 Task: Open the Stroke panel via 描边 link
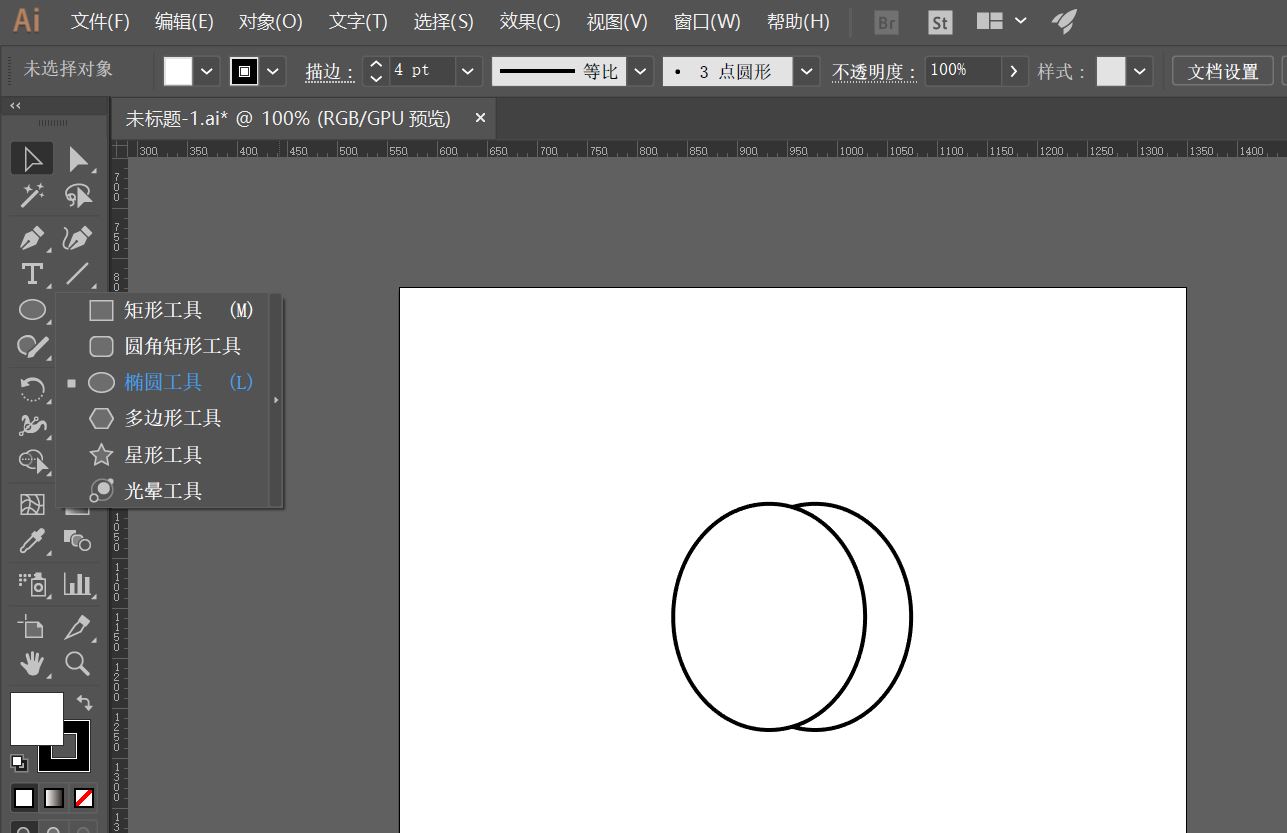coord(327,71)
